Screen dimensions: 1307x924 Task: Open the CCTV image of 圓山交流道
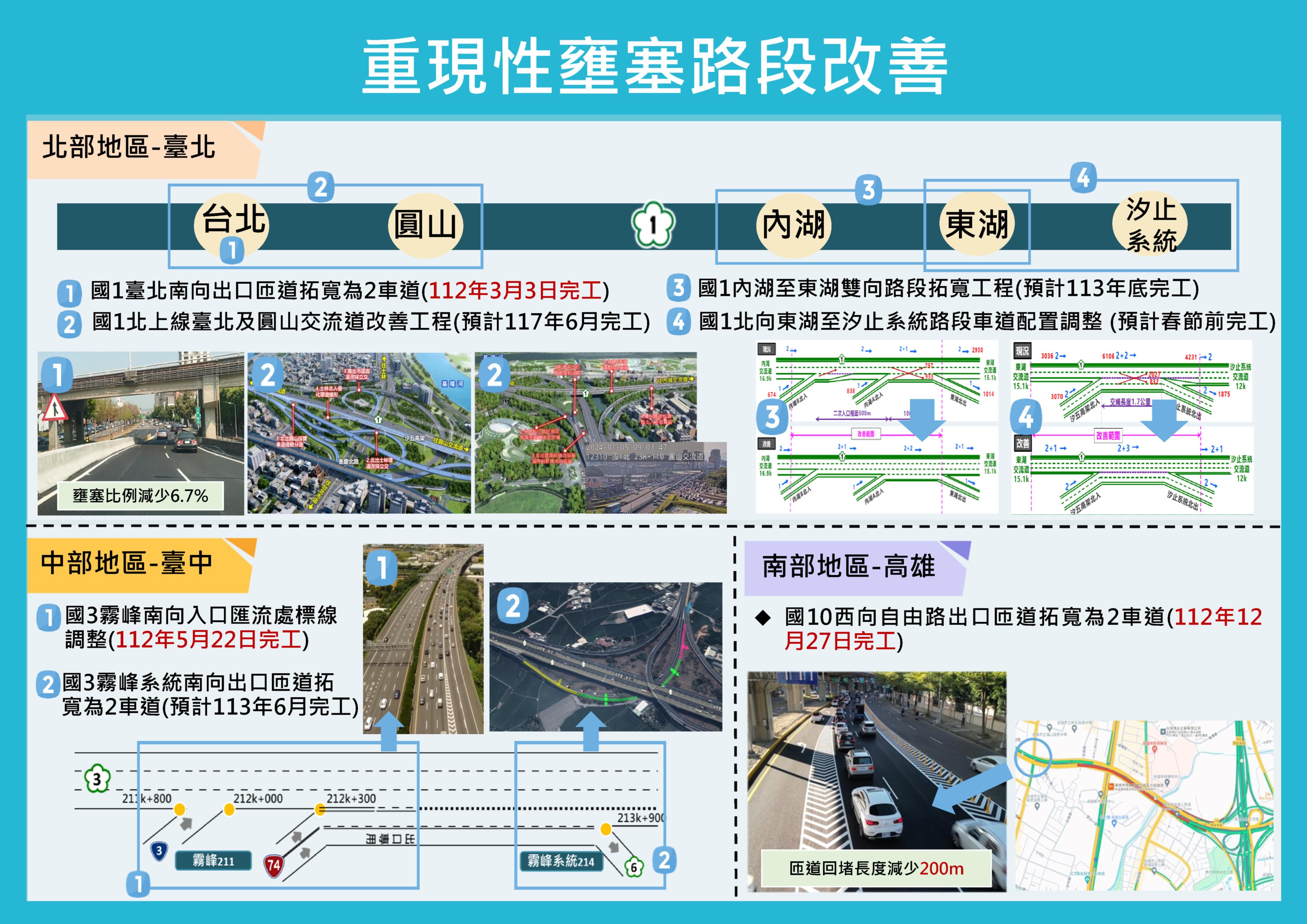656,477
